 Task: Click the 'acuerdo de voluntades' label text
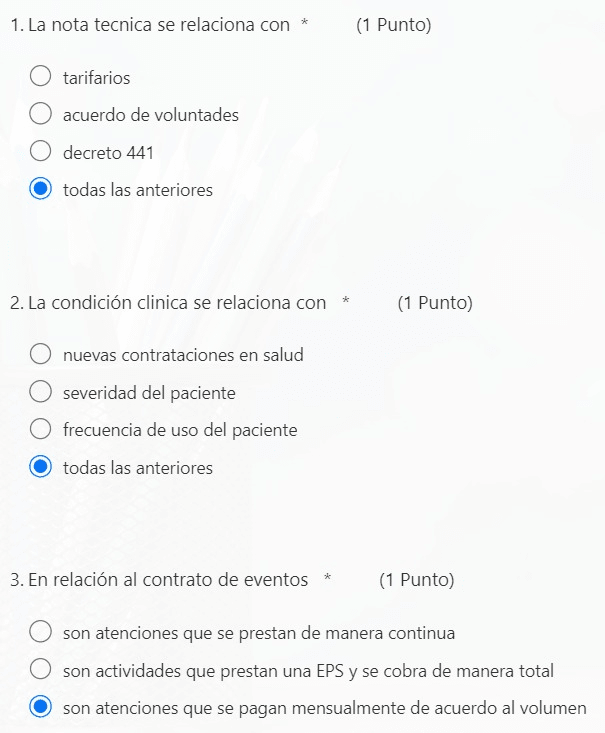(x=150, y=114)
